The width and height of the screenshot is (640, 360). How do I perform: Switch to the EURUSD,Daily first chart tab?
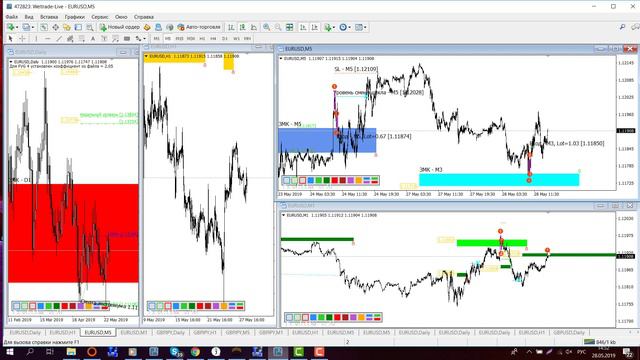[x=25, y=333]
